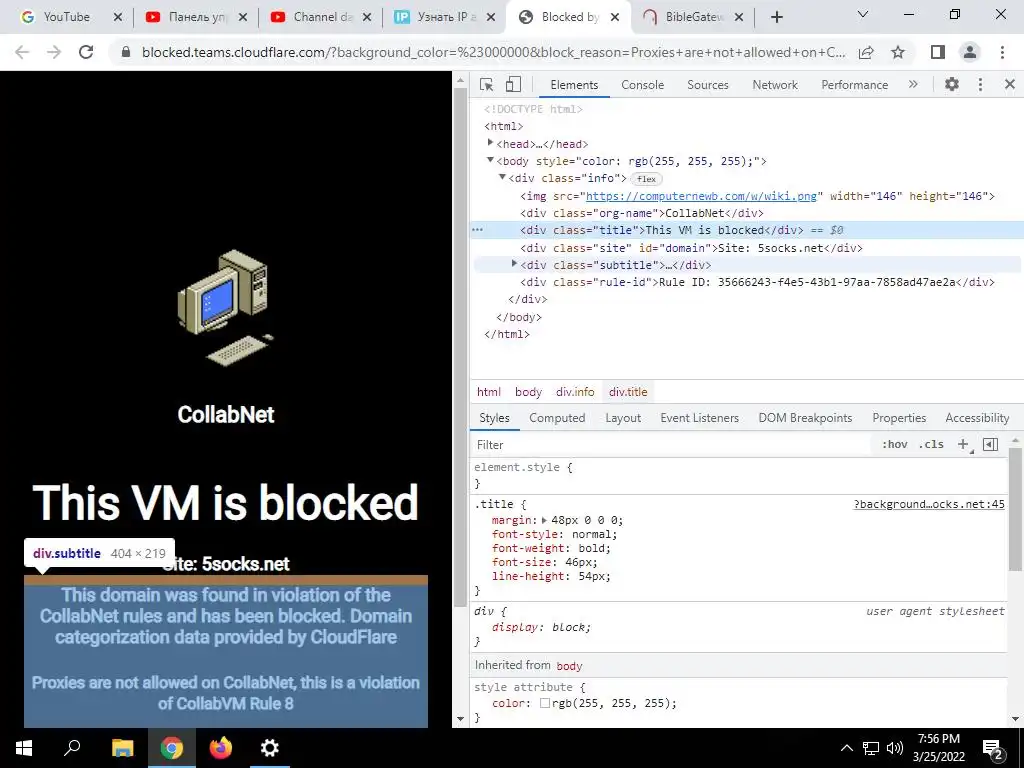Screen dimensions: 1024x768
Task: Go back to the previous page
Action: click(x=22, y=52)
